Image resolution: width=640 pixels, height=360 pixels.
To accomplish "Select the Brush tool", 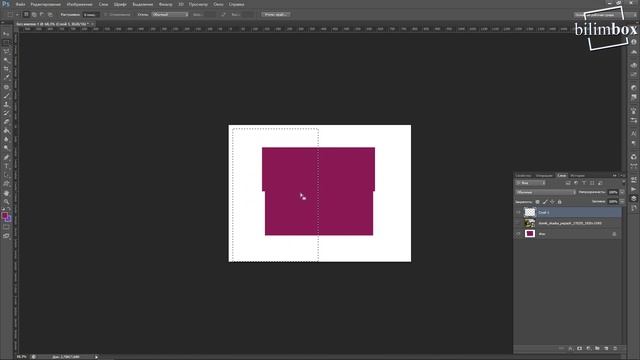I will click(x=6, y=96).
